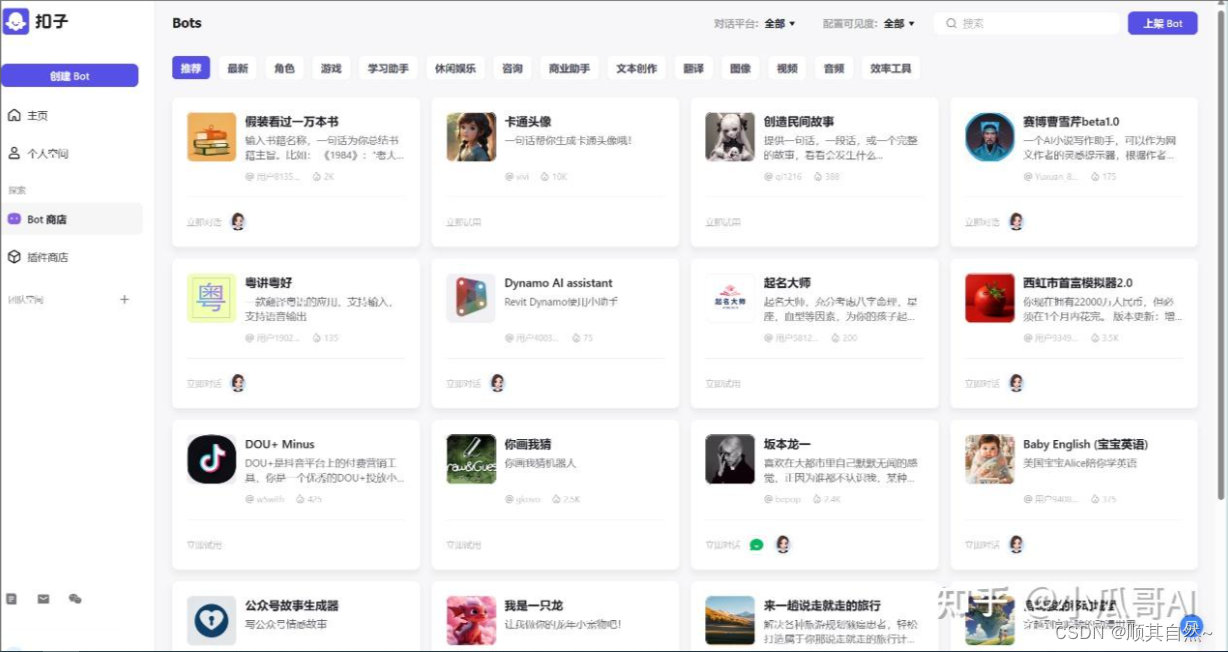Screen dimensions: 1228x652
Task: Click the 上架 Bot button
Action: click(1162, 23)
